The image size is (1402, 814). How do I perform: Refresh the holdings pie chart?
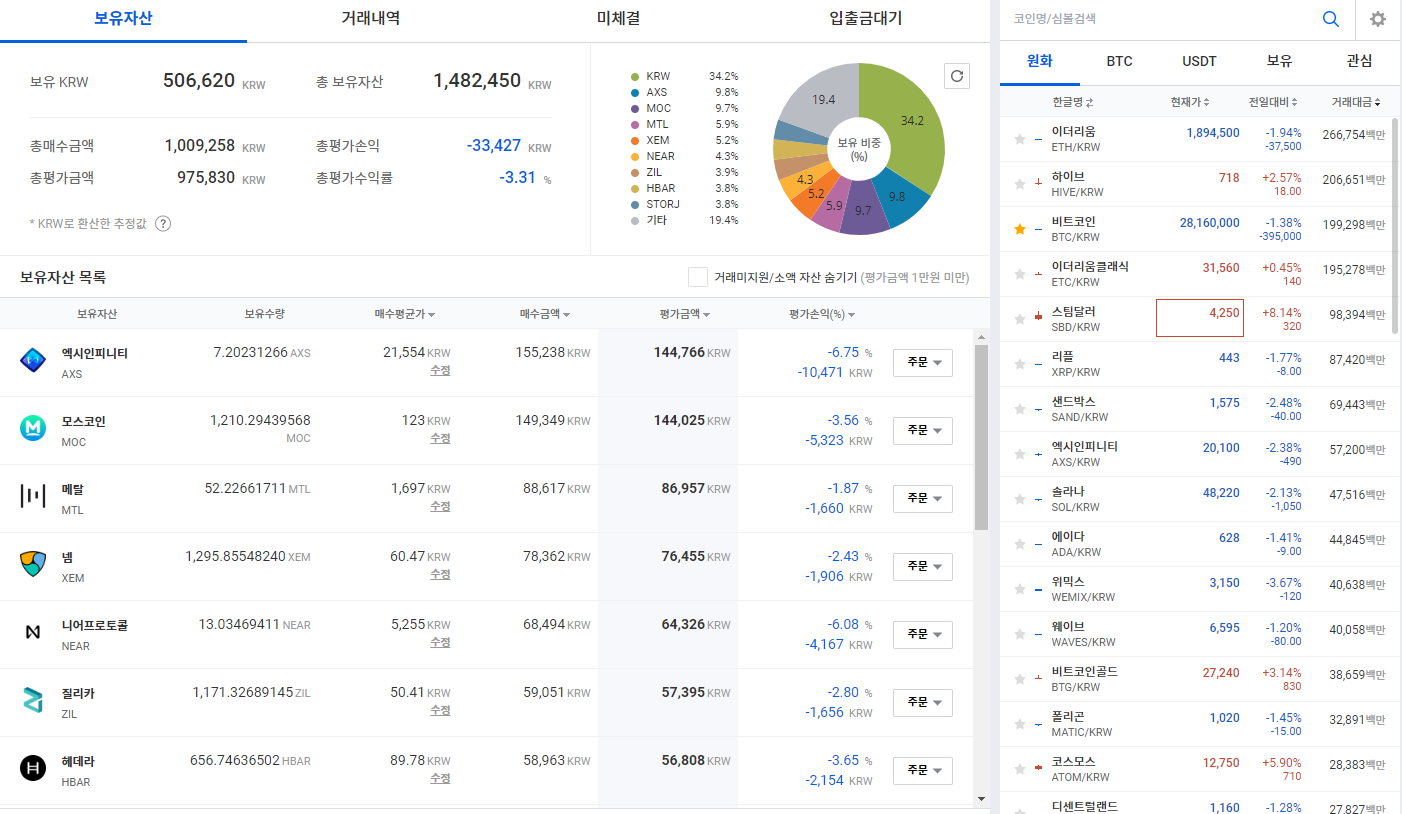(957, 76)
